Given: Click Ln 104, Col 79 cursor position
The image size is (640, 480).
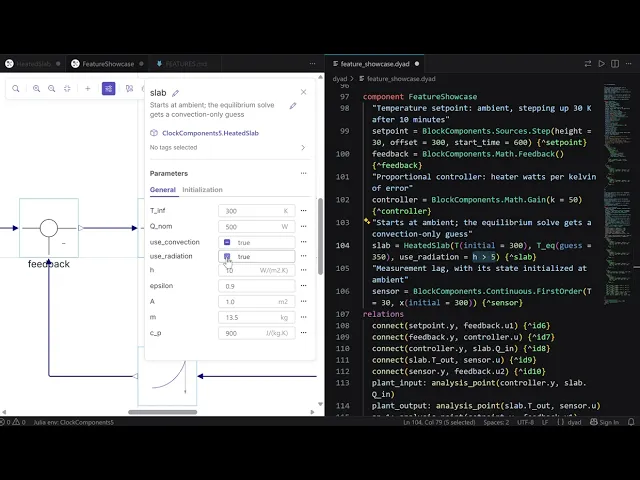Looking at the screenshot, I should (439, 422).
